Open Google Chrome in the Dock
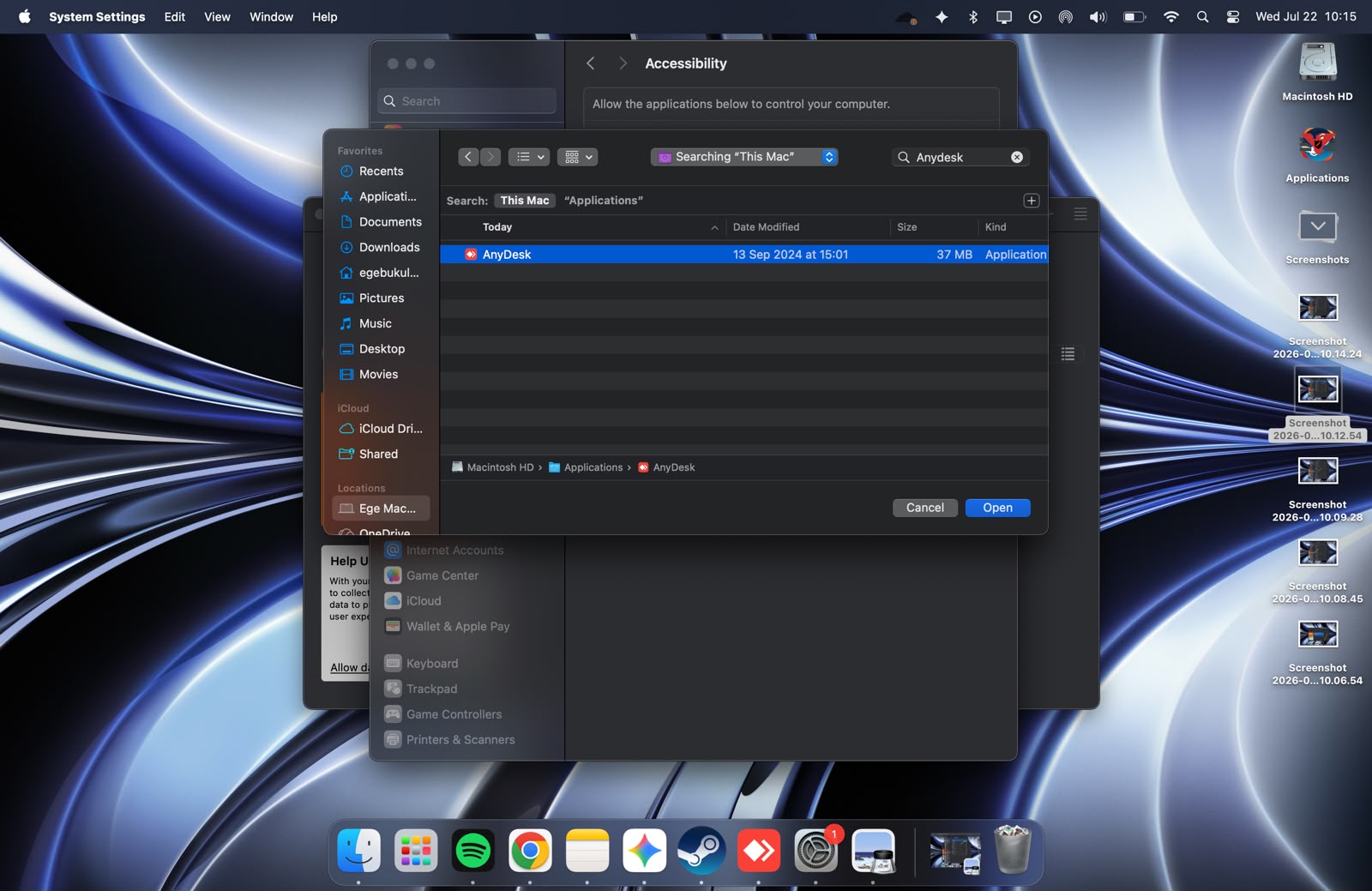Viewport: 1372px width, 891px height. pyautogui.click(x=530, y=851)
